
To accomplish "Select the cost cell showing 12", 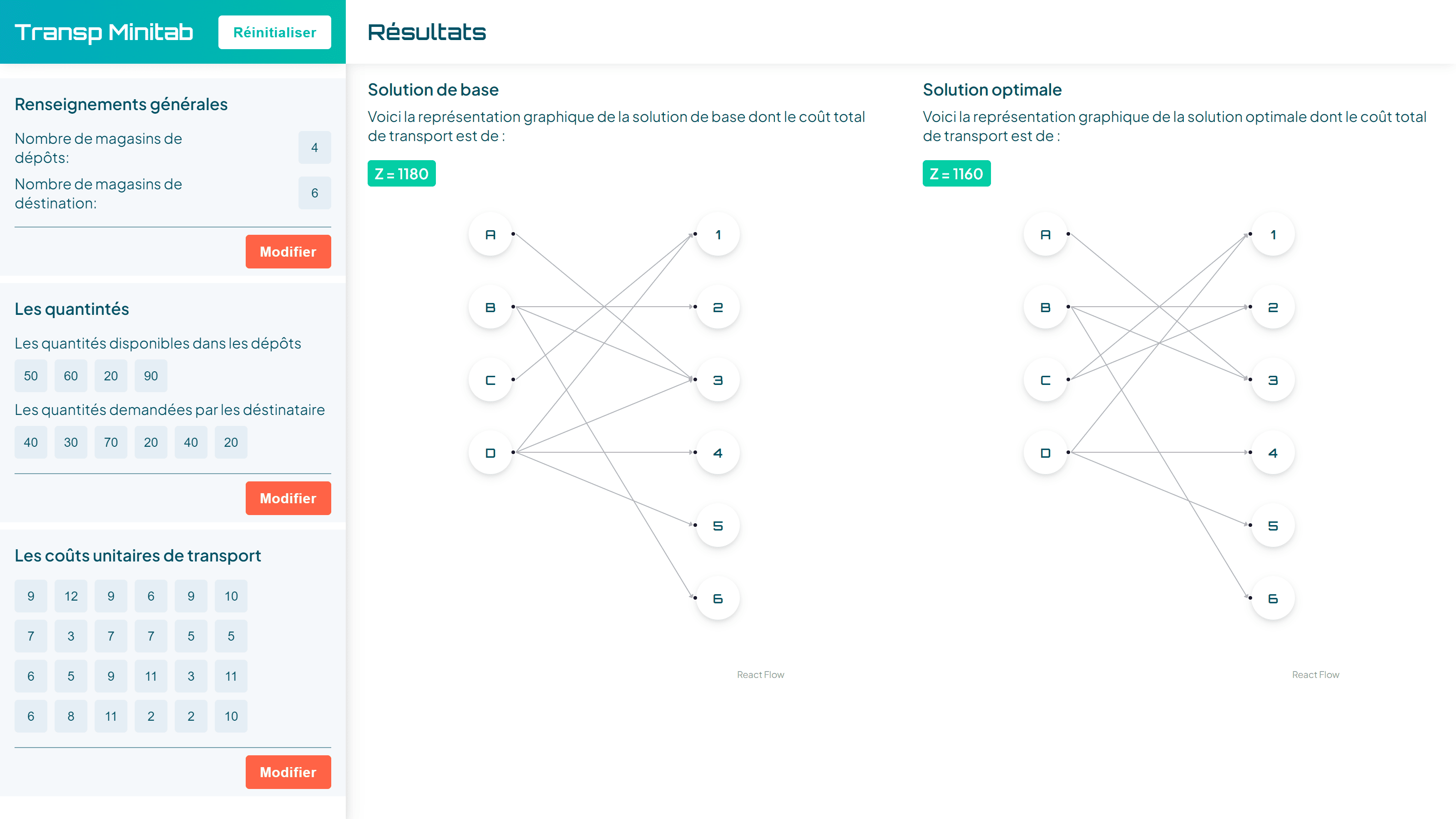I will [71, 597].
